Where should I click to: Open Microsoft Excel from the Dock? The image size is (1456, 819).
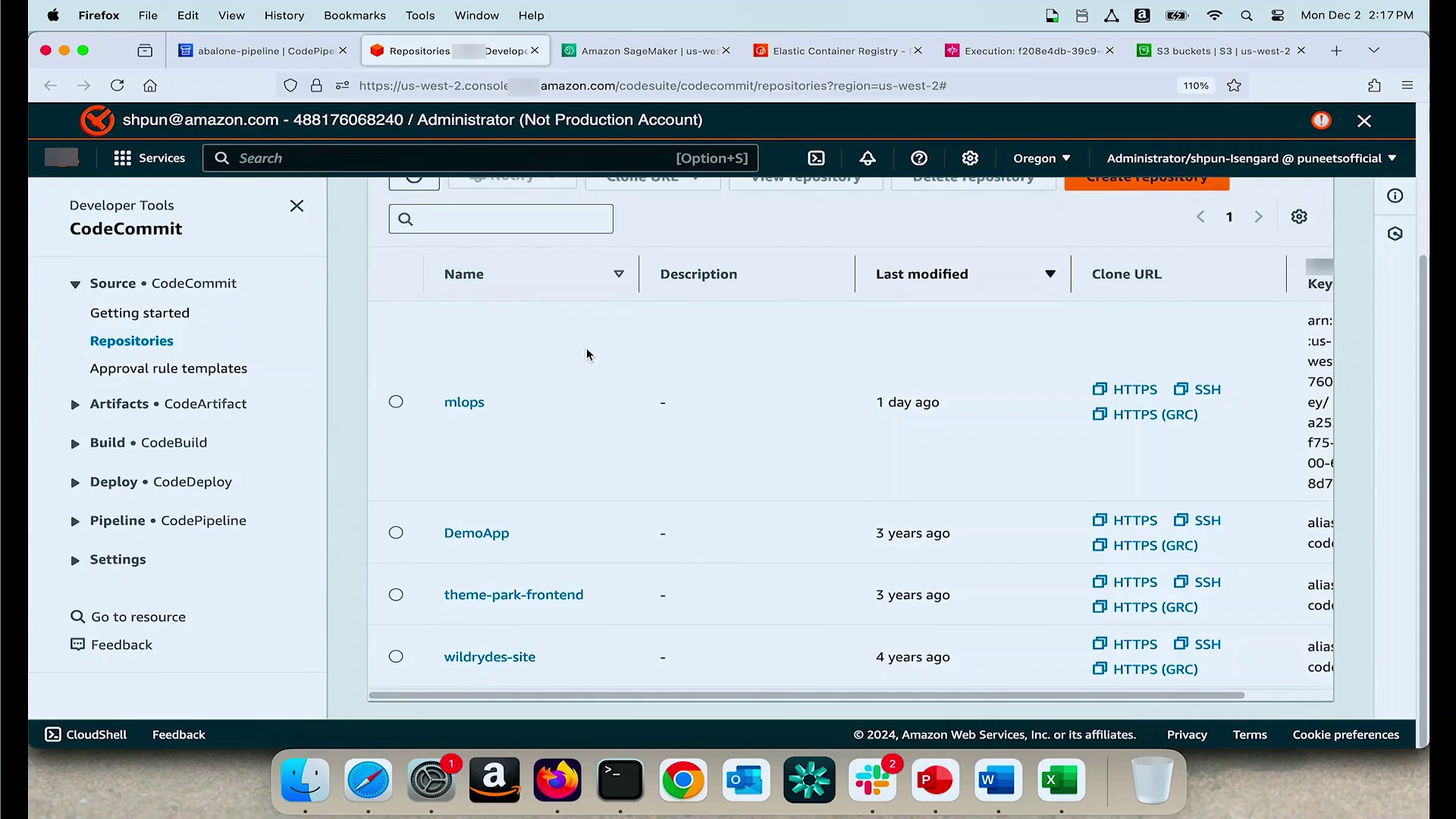pyautogui.click(x=1061, y=780)
